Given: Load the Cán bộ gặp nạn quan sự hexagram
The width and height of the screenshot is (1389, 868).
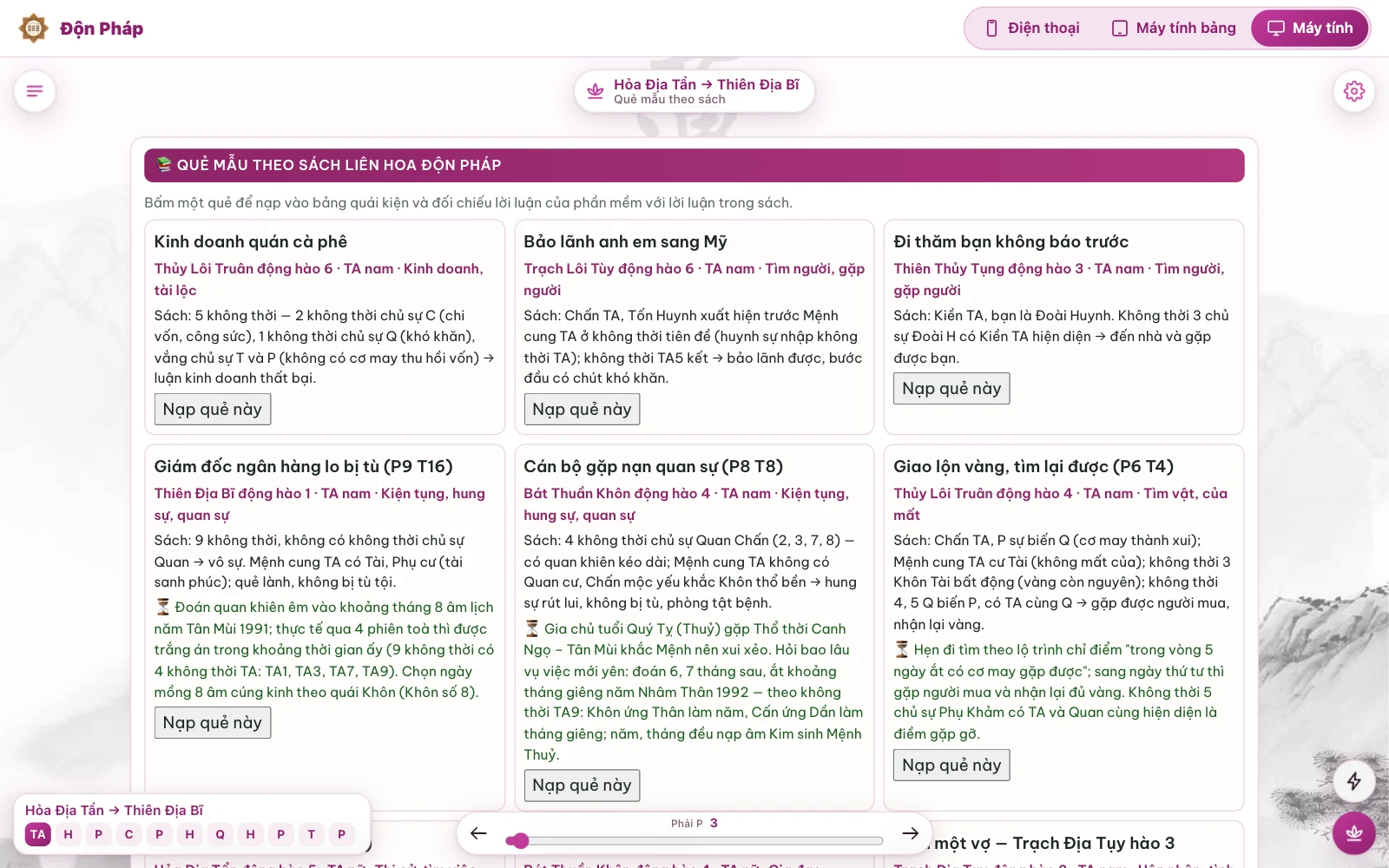Looking at the screenshot, I should click(582, 785).
